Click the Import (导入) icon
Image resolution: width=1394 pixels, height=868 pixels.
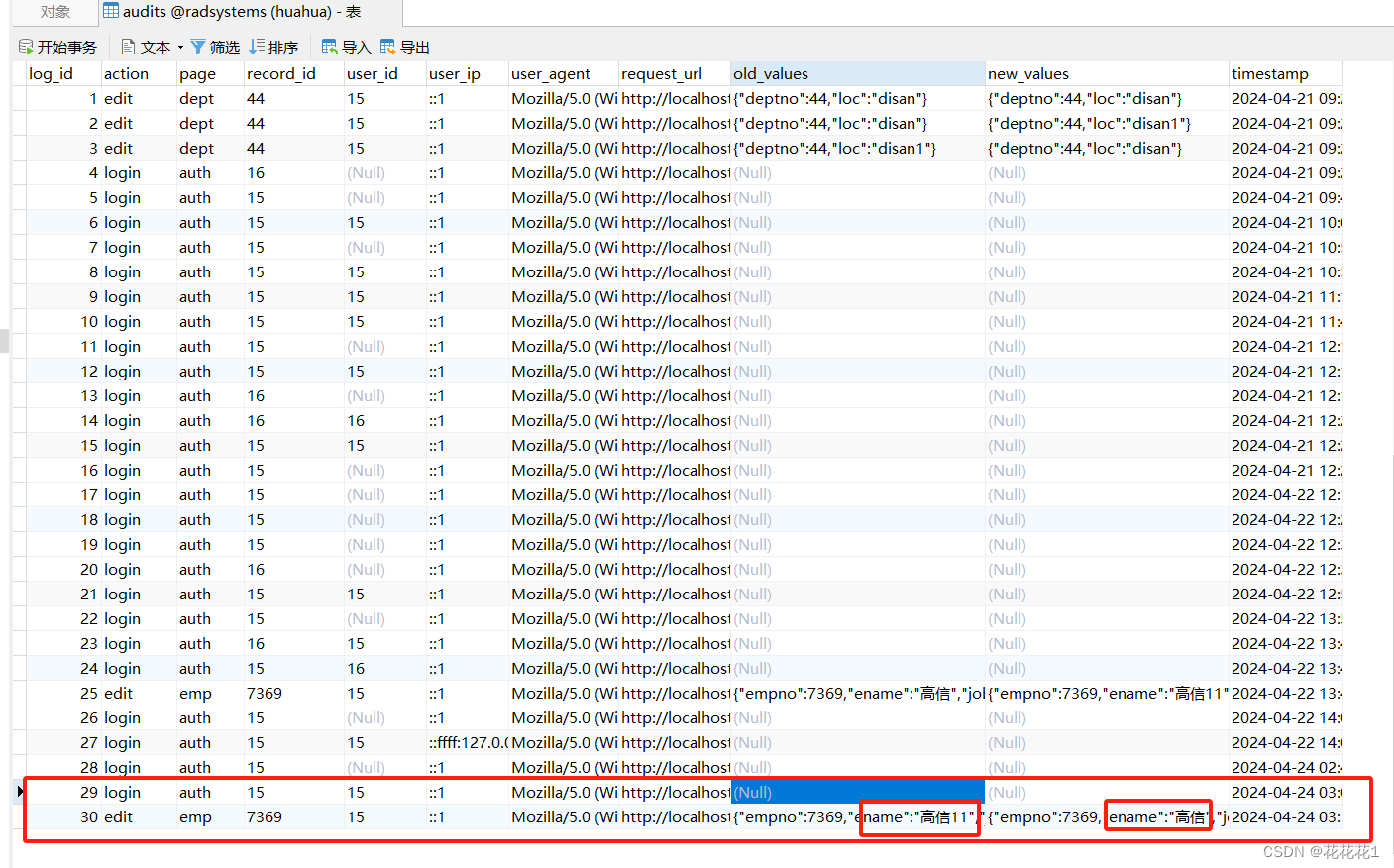[330, 47]
